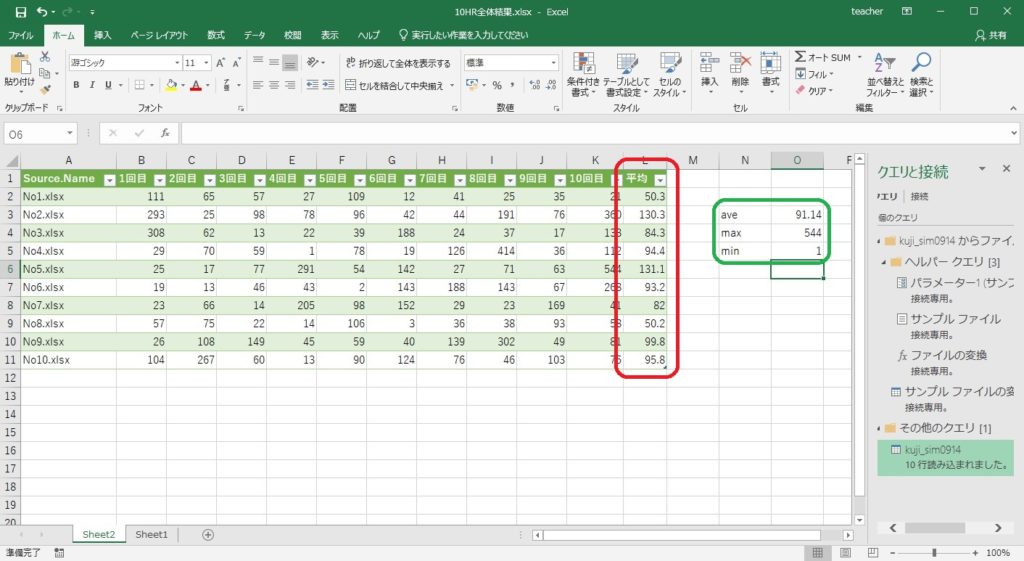Click the Name Box showing O6
Viewport: 1024px width, 561px height.
pyautogui.click(x=40, y=134)
